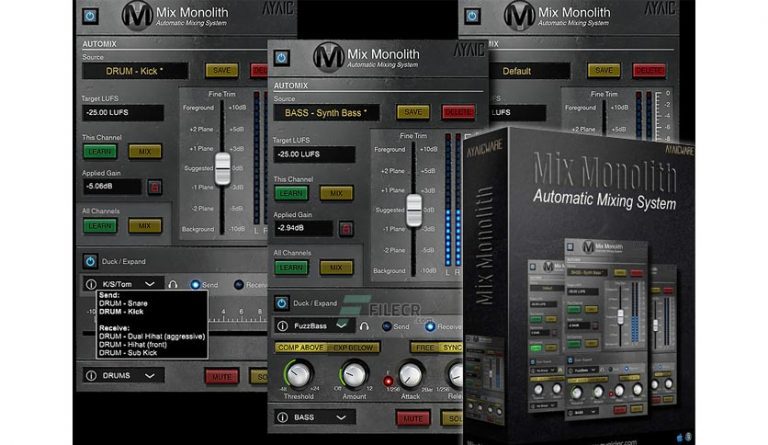
Task: Select Send radio button in FuzzBass row
Action: (387, 326)
